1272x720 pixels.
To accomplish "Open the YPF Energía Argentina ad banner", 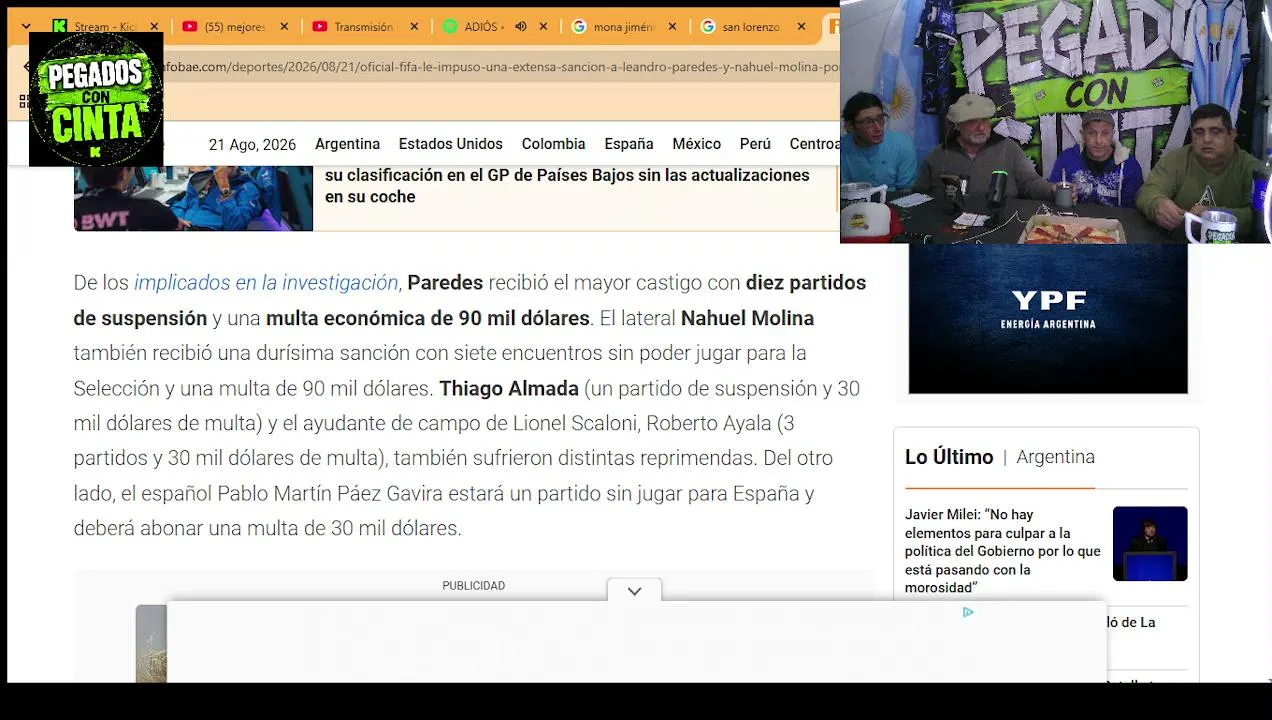I will pyautogui.click(x=1048, y=318).
